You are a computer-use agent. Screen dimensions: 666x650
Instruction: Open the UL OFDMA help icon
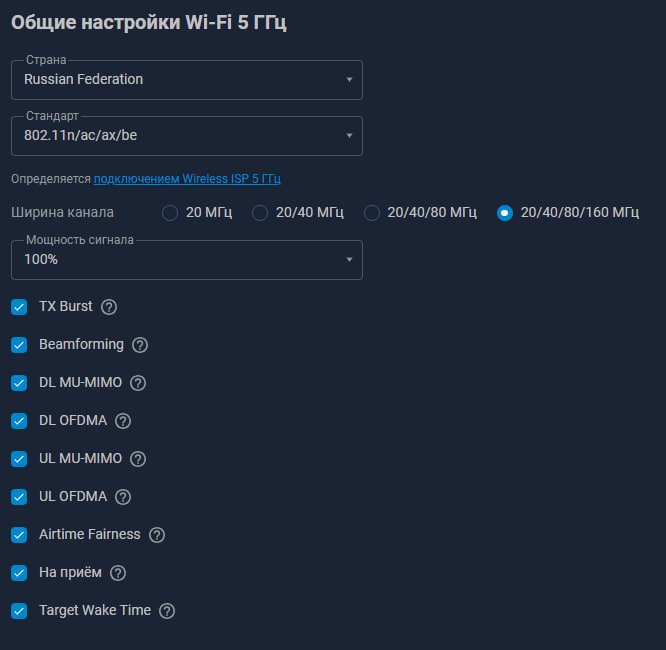(x=124, y=497)
